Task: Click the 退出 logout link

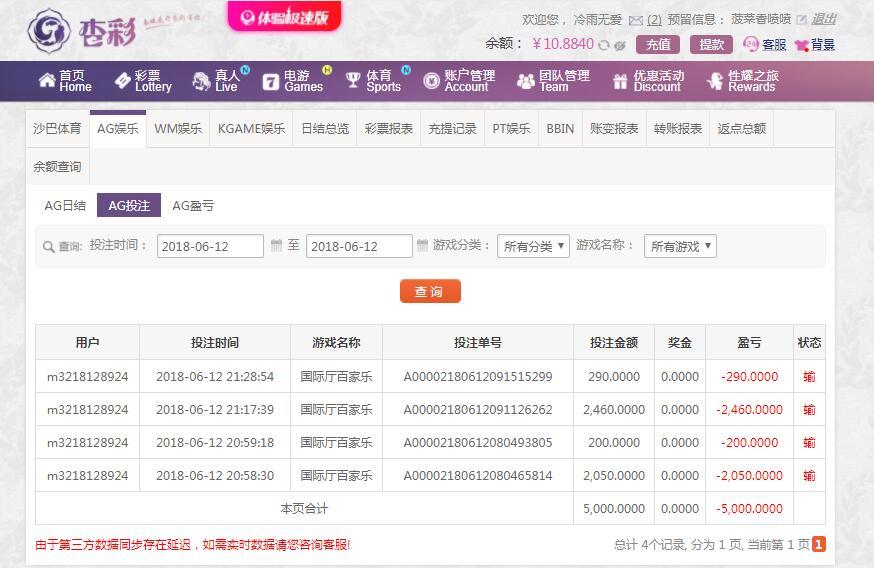Action: (824, 19)
